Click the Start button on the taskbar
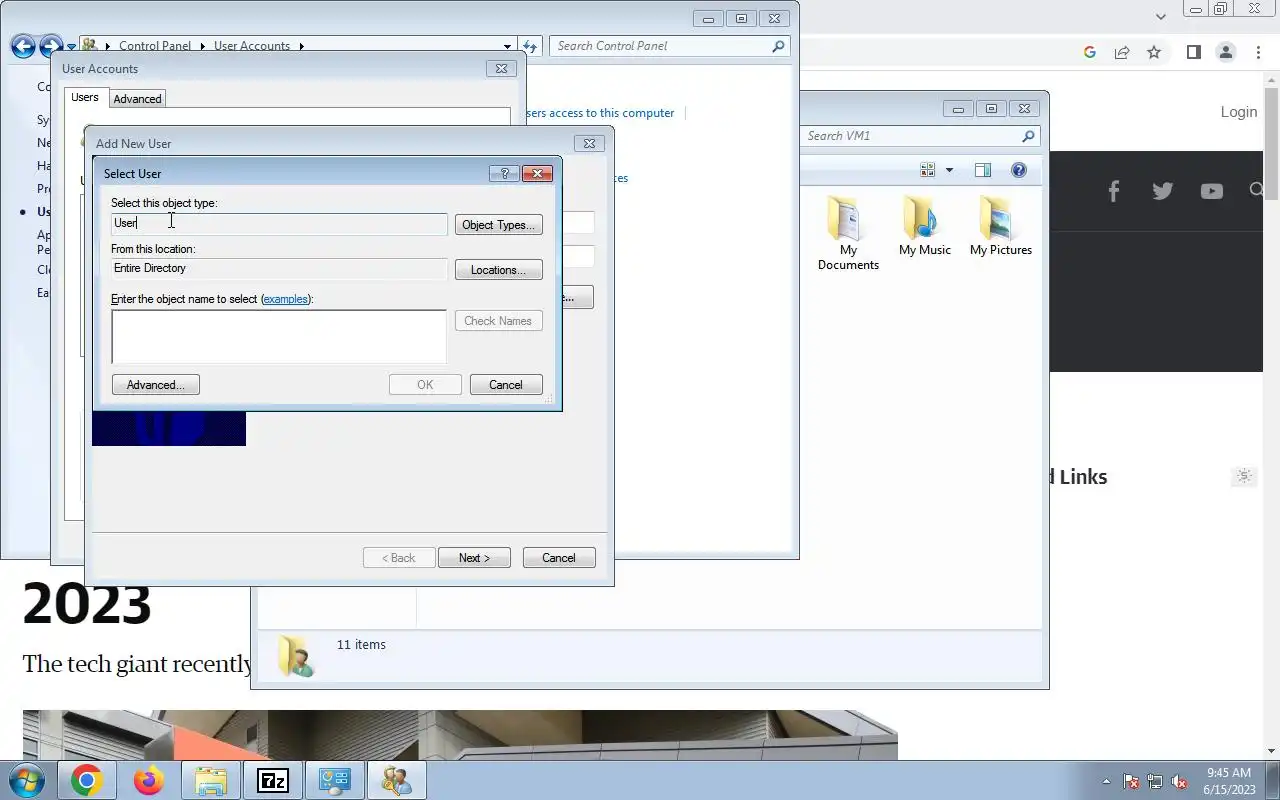This screenshot has height=800, width=1280. [x=26, y=780]
